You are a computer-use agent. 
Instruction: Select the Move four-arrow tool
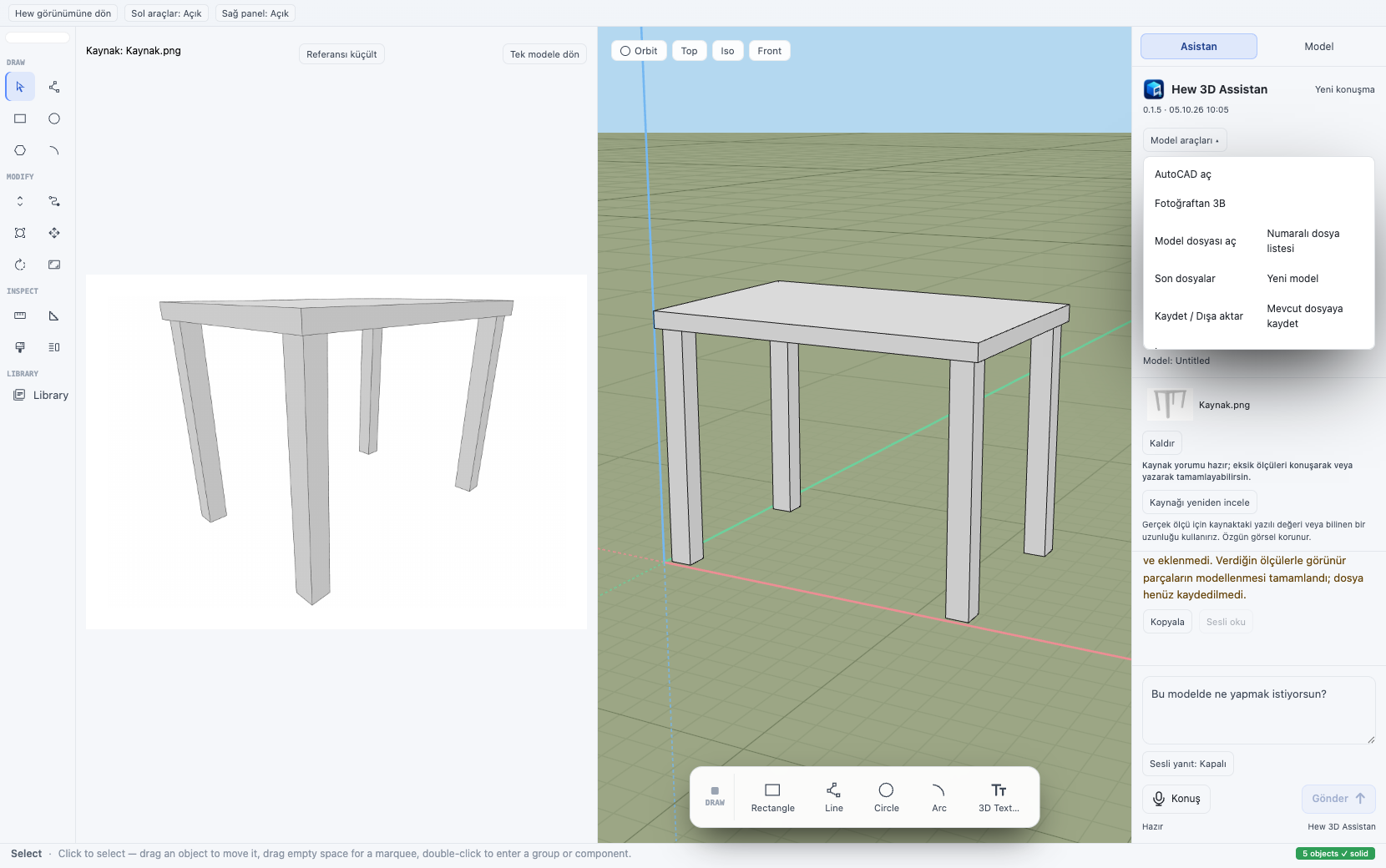click(54, 233)
